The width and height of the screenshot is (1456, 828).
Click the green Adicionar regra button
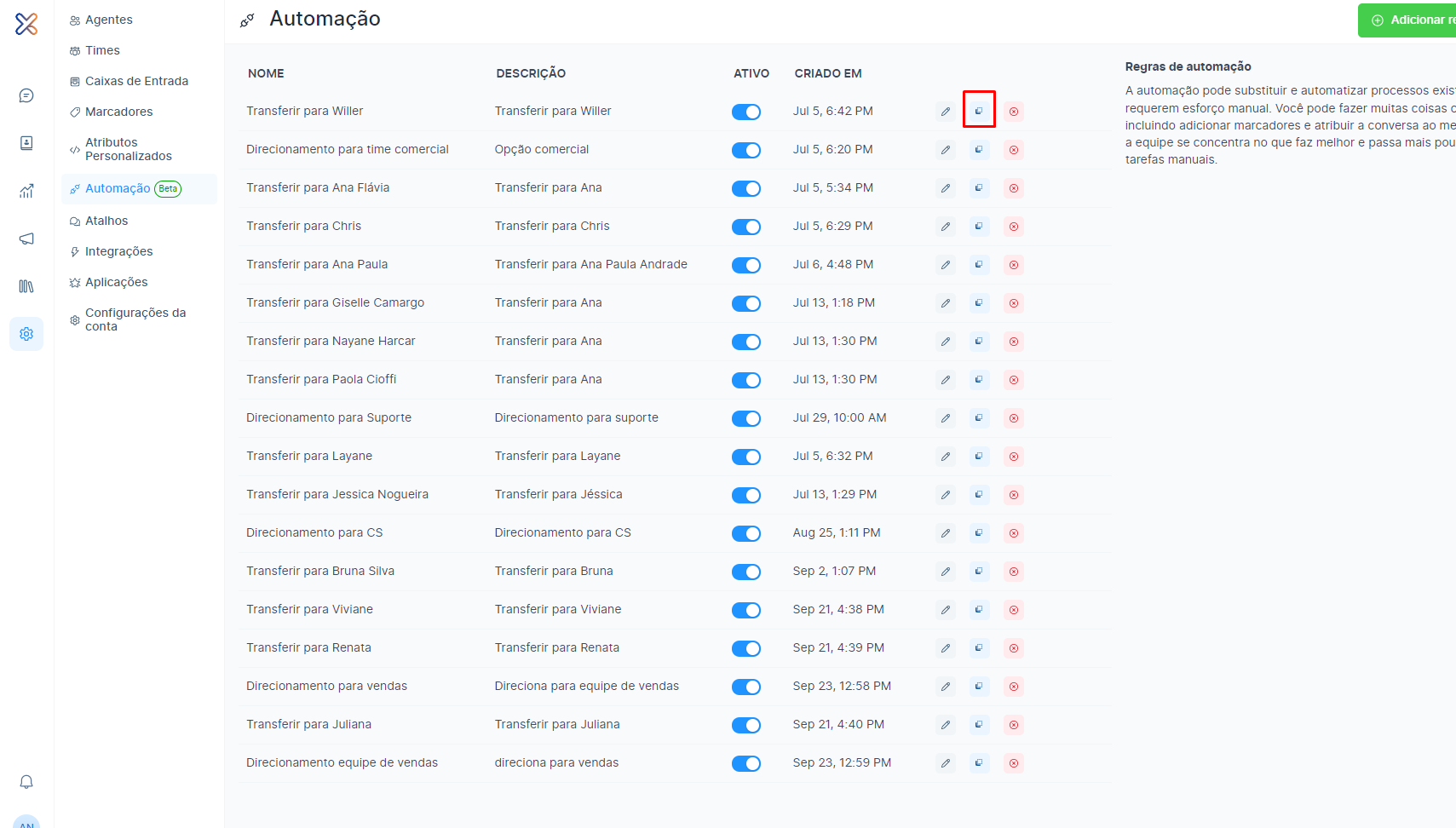point(1409,20)
